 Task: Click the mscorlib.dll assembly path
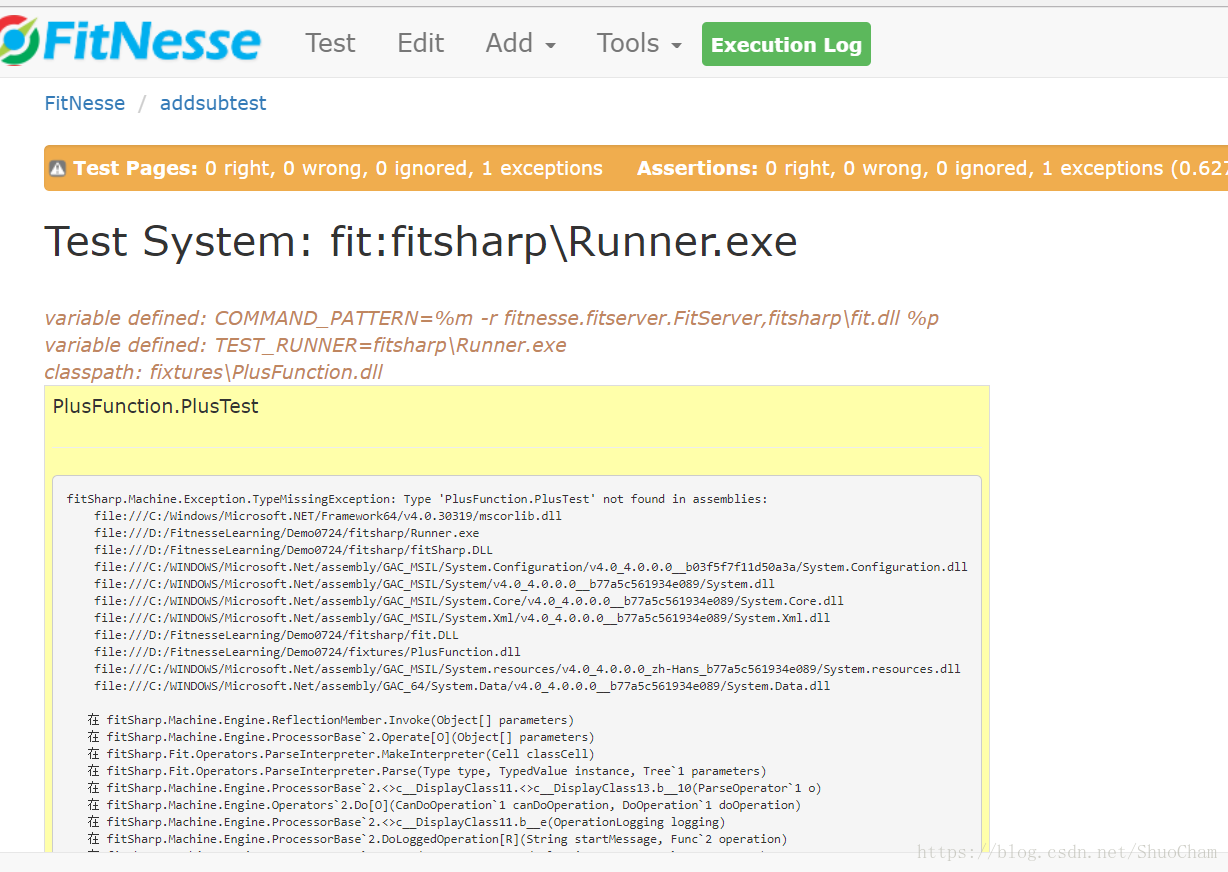(328, 516)
